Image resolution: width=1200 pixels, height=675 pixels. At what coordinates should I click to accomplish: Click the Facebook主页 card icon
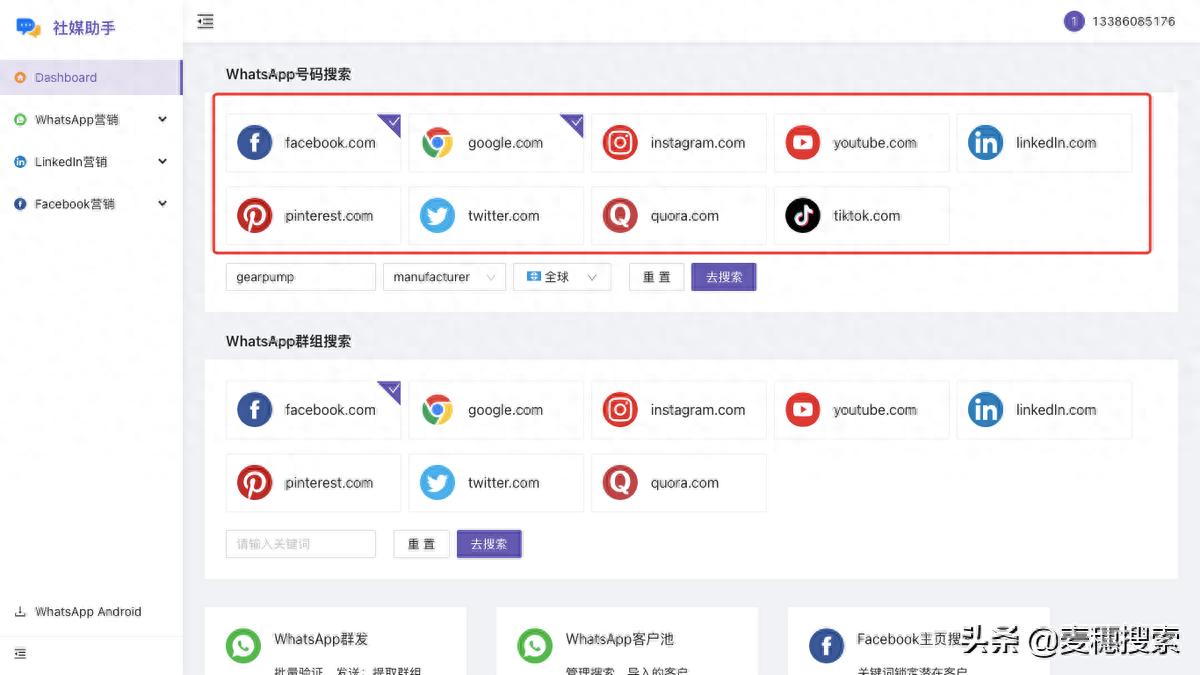826,645
